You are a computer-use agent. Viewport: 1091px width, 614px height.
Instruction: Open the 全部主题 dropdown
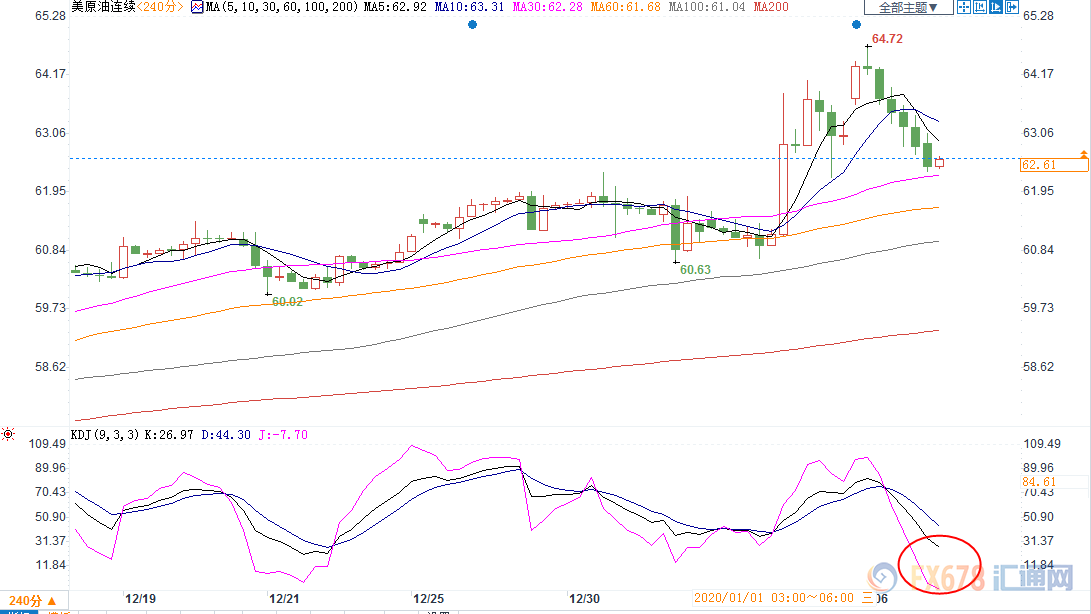pos(908,8)
